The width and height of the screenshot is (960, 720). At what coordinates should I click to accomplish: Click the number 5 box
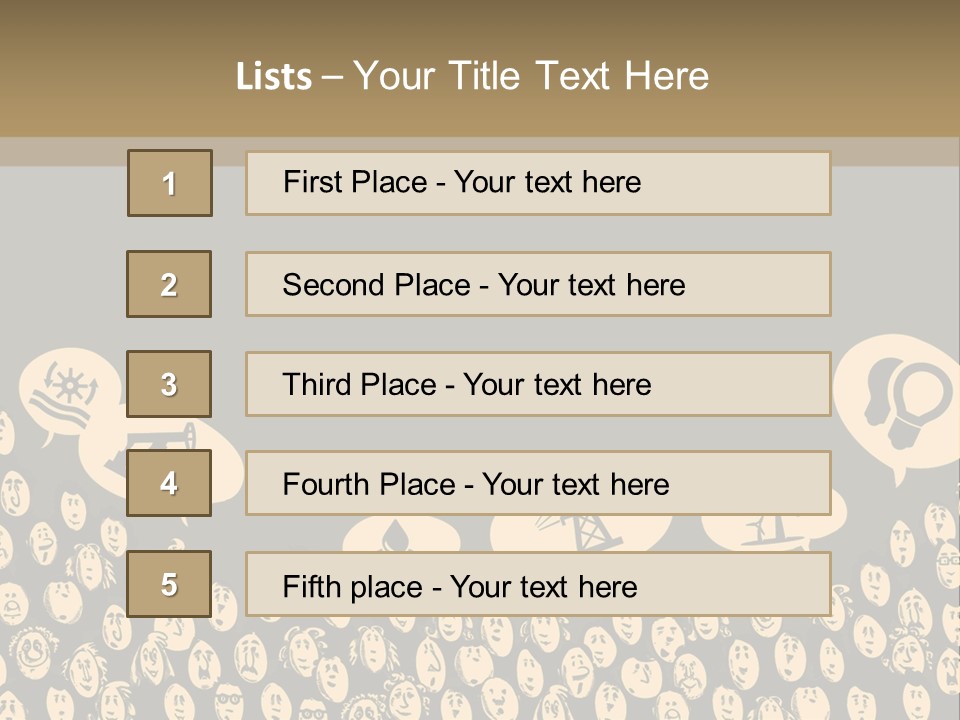click(x=169, y=584)
